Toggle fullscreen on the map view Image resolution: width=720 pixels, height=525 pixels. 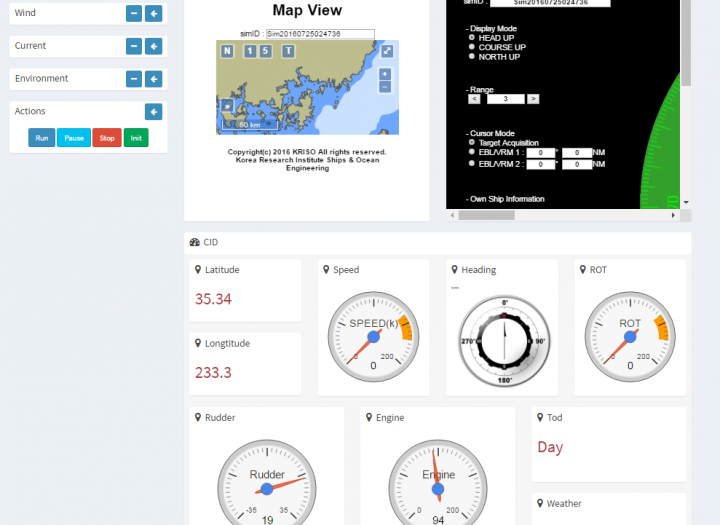tap(386, 51)
